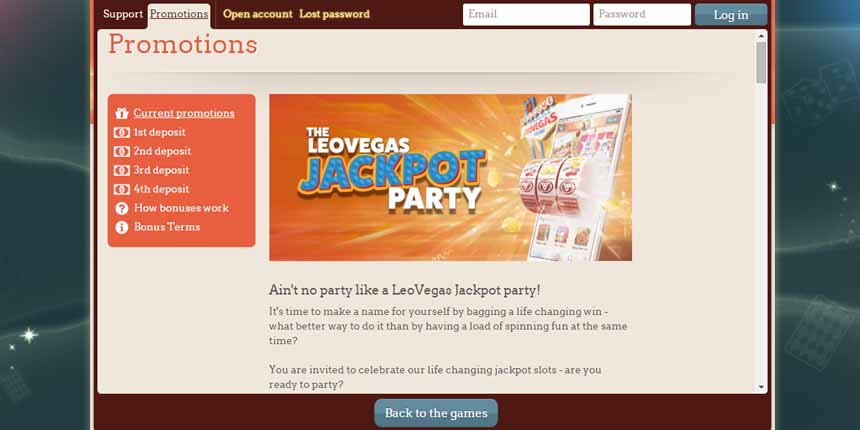This screenshot has width=860, height=430.
Task: Focus the Password input field
Action: [642, 14]
